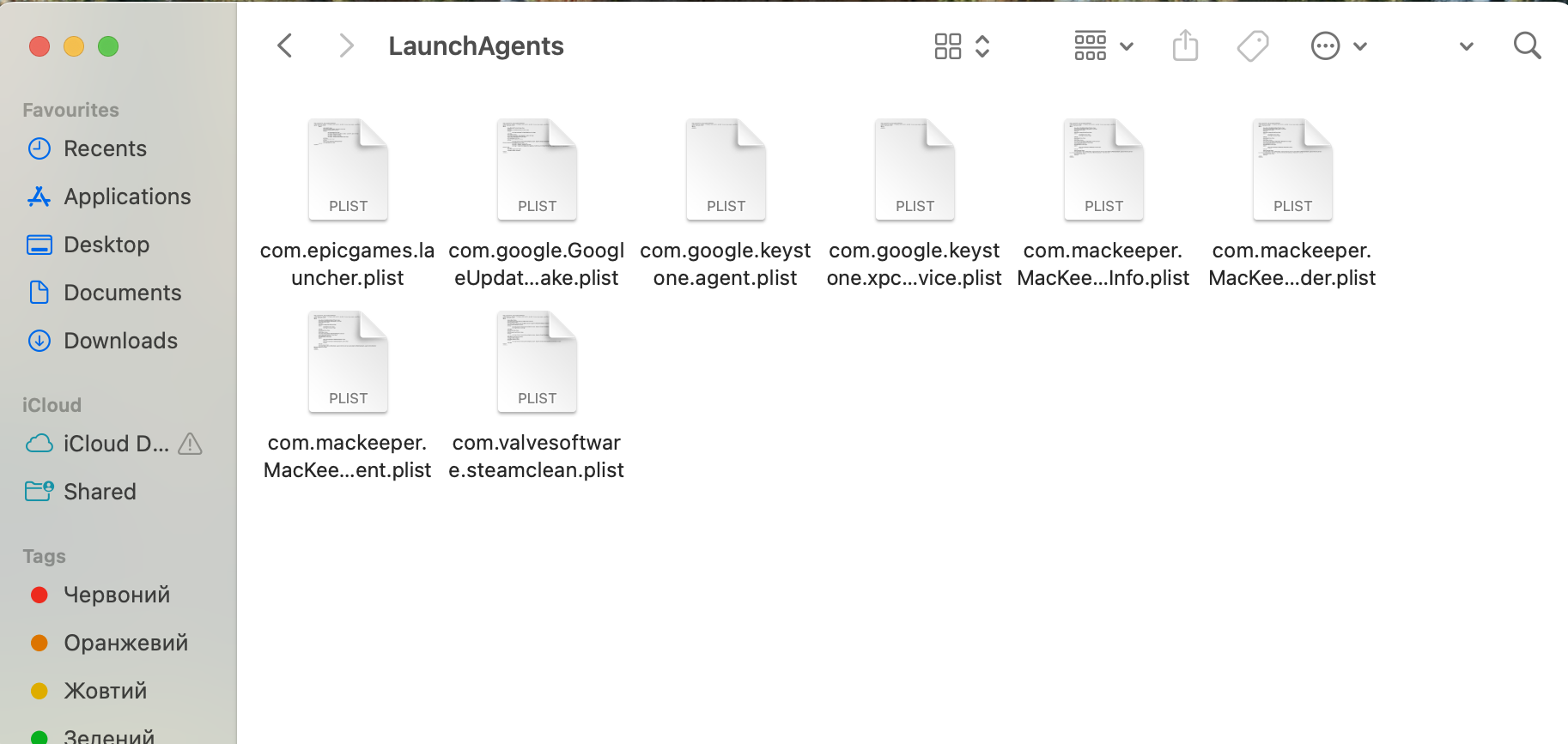Go back with the left chevron
Screen dimensions: 1568x744
(x=285, y=45)
